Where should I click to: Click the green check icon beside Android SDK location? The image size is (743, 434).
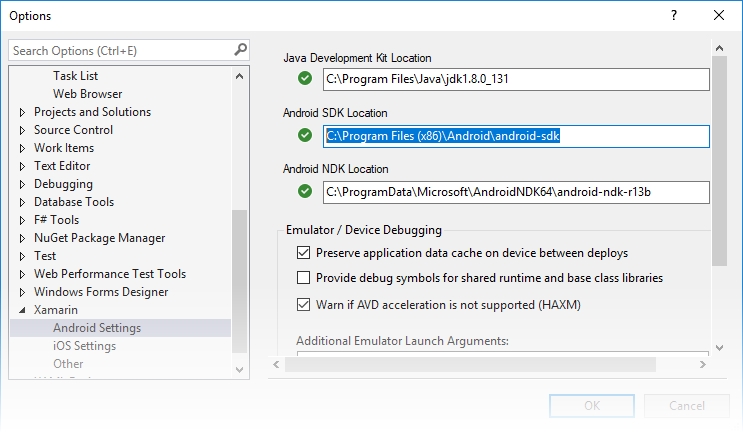pyautogui.click(x=305, y=135)
